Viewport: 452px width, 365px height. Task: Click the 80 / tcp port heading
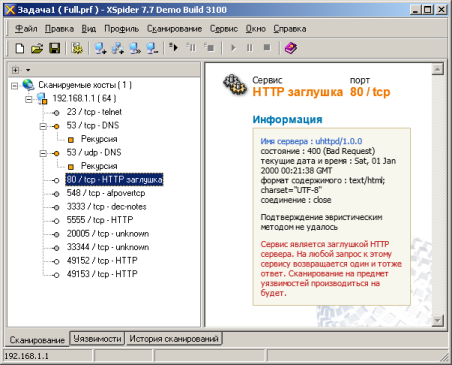[x=370, y=92]
